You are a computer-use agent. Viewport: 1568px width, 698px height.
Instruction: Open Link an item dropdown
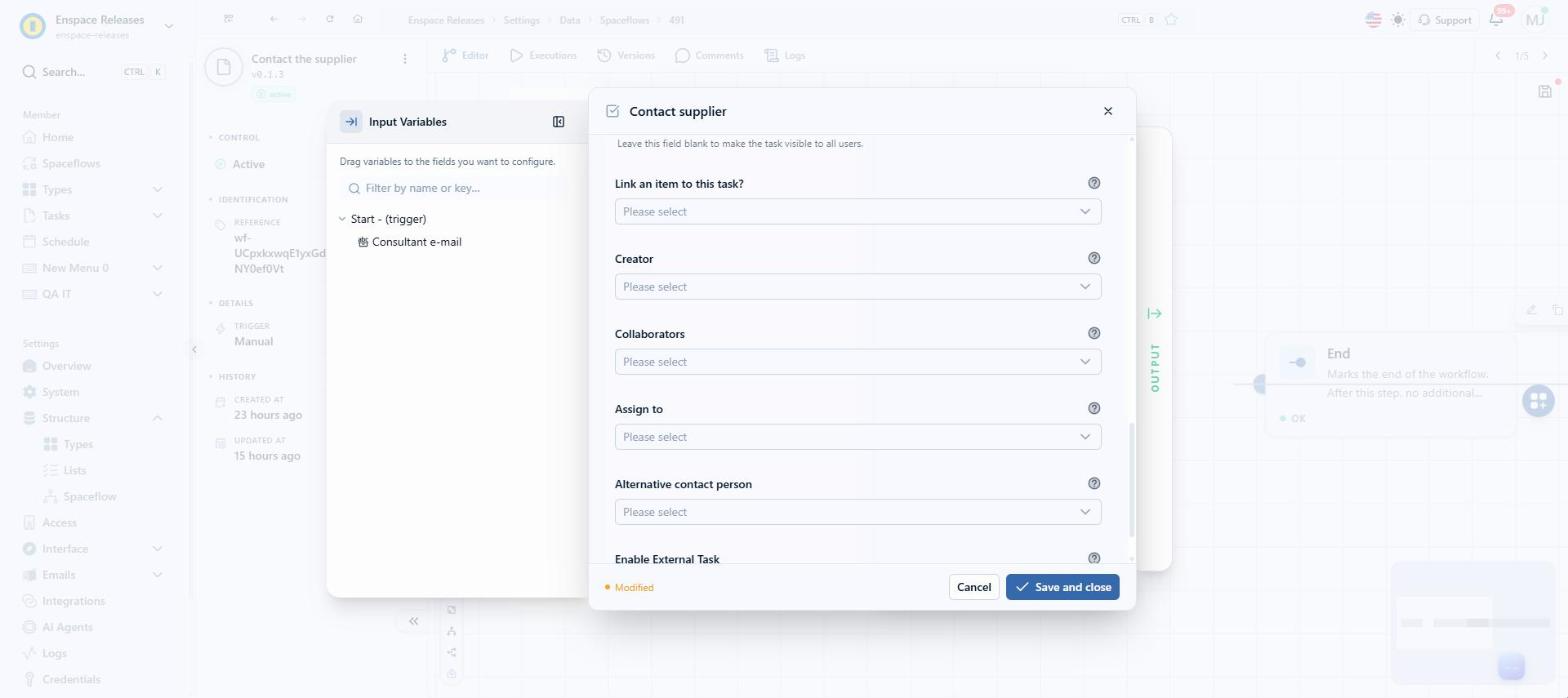pos(858,211)
